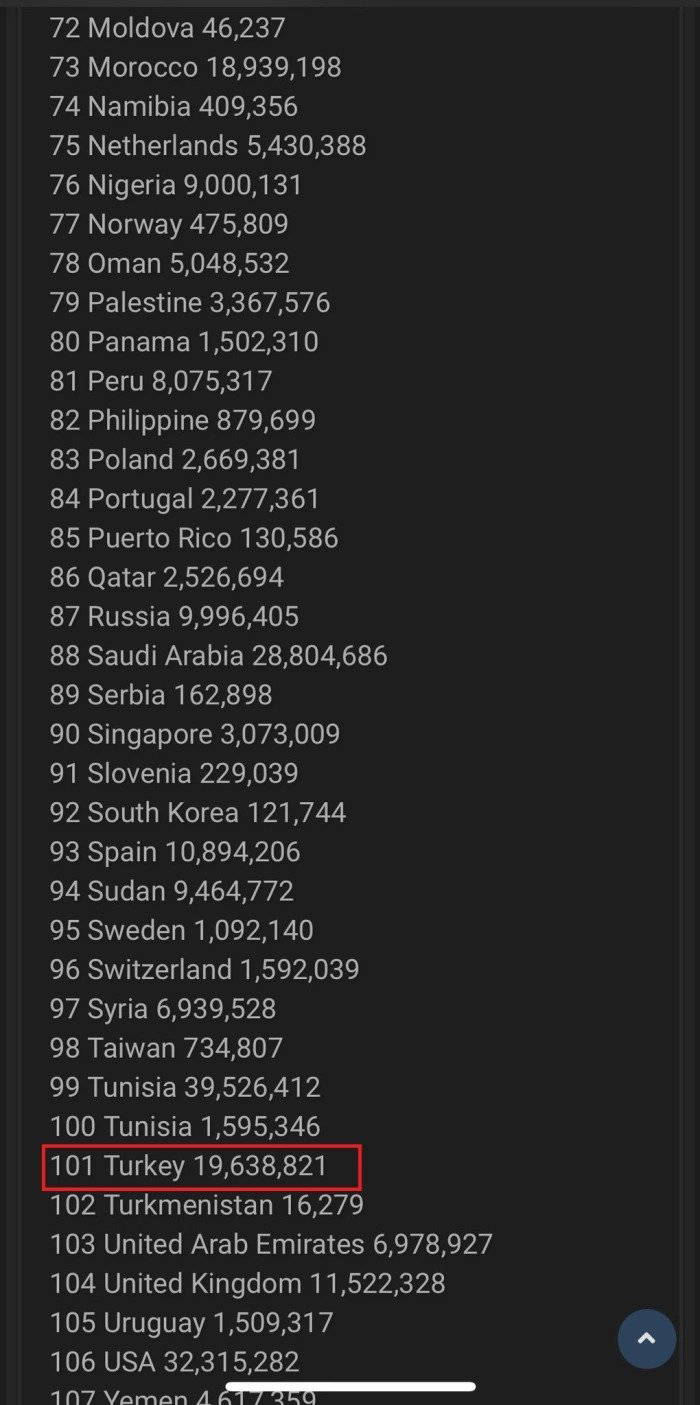Screen dimensions: 700x1405
Task: Select the Turkmenistan 16,279 entry
Action: pyautogui.click(x=207, y=1205)
